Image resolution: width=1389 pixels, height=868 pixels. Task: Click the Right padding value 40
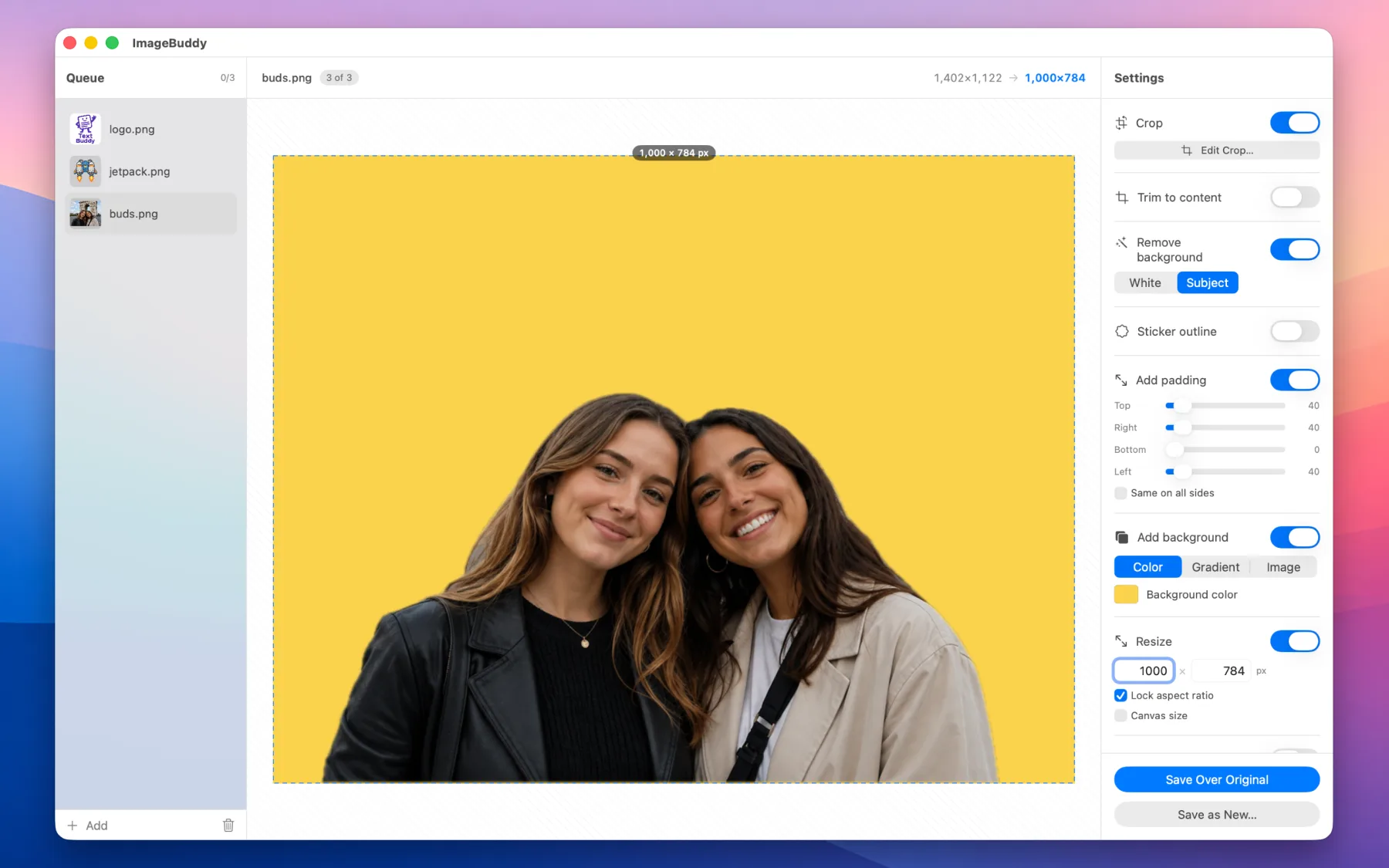pos(1313,427)
